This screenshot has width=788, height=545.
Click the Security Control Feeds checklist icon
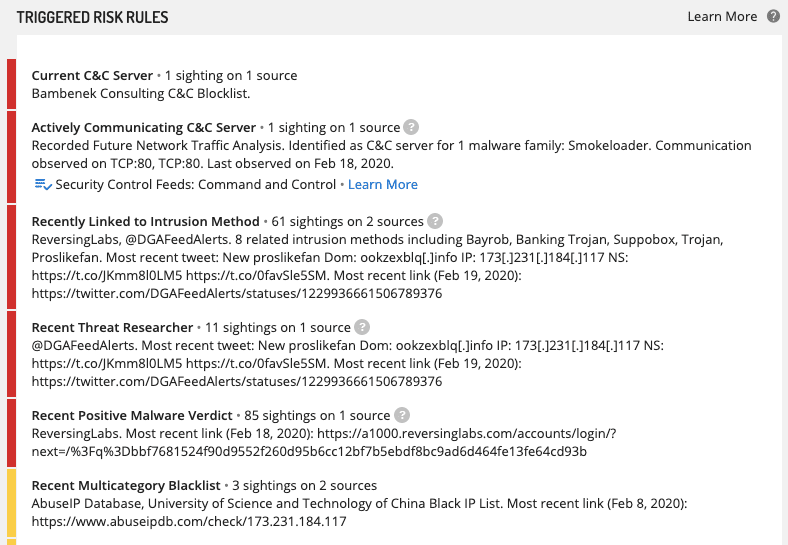click(43, 185)
